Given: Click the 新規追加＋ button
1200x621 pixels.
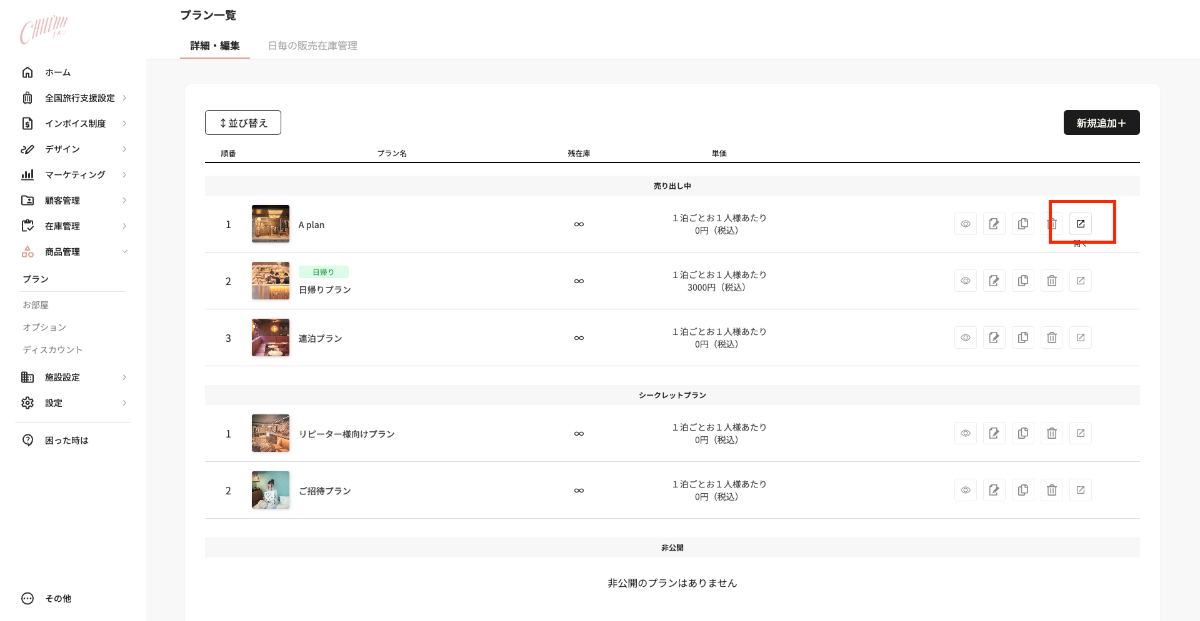Looking at the screenshot, I should pos(1101,123).
